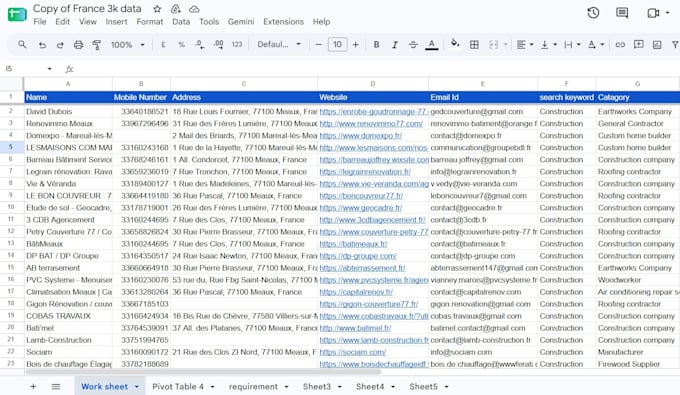680x395 pixels.
Task: Open the name box dropdown arrow
Action: coord(49,69)
